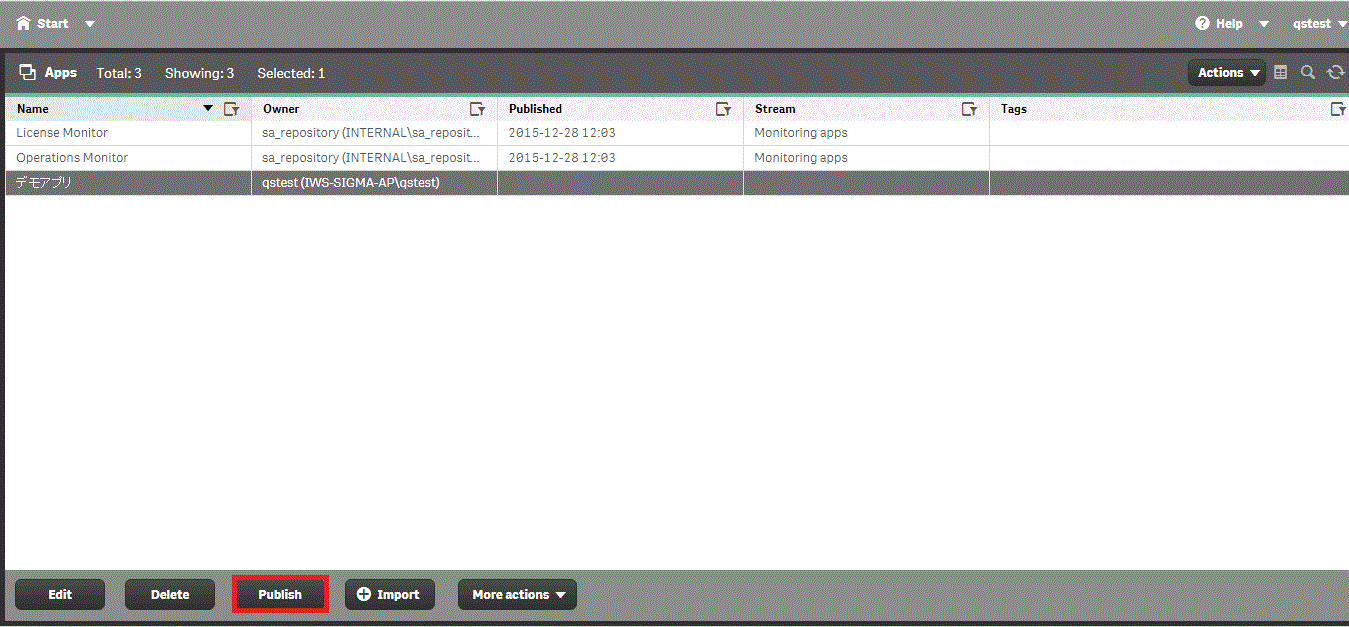Viewport: 1349px width, 627px height.
Task: Click the search magnifier icon
Action: click(x=1308, y=72)
